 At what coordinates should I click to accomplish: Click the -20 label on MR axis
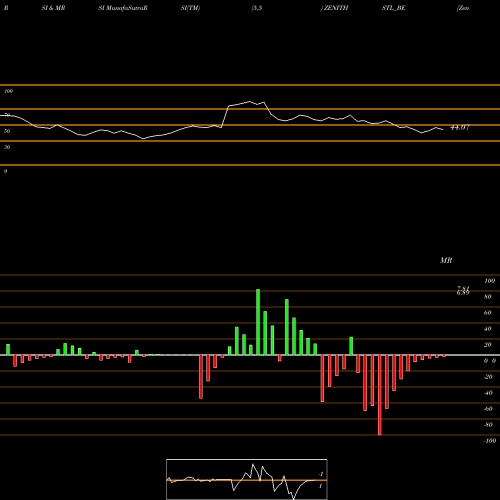coord(488,377)
